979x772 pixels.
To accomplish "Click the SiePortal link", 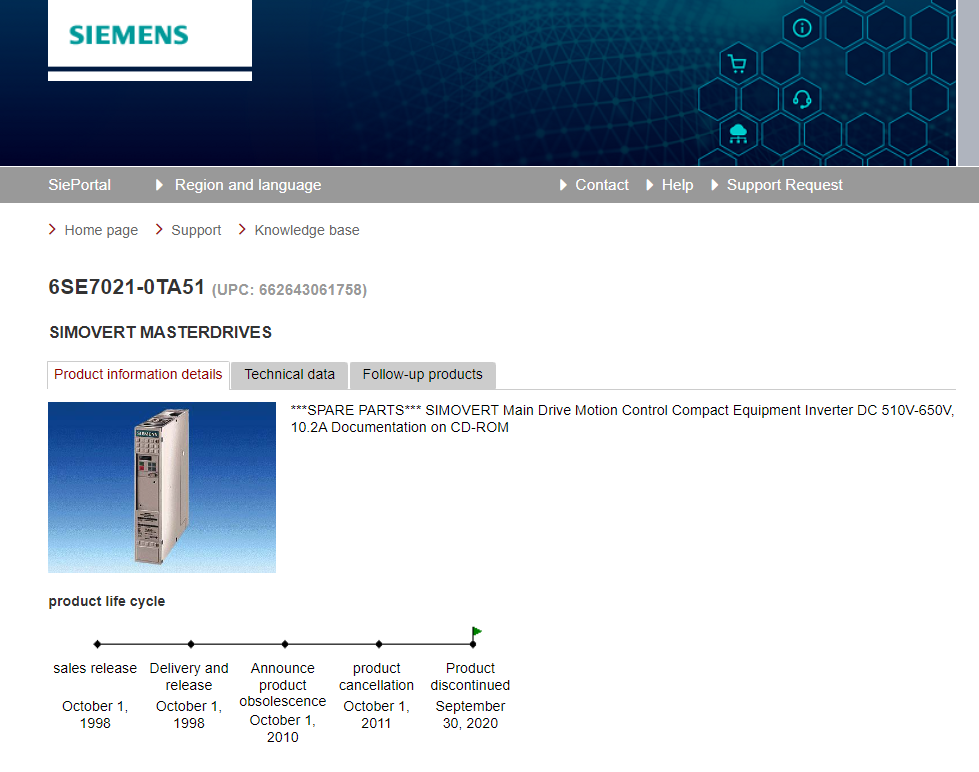I will [x=79, y=185].
